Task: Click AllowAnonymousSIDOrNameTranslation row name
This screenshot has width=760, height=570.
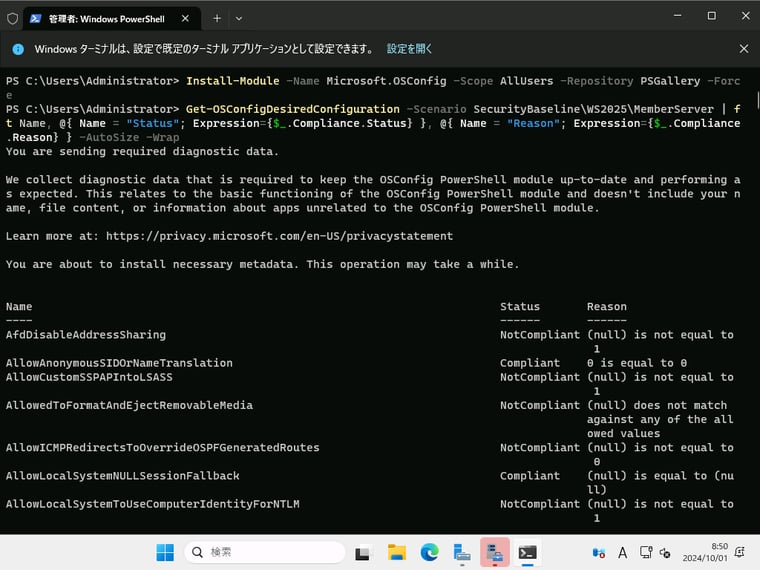Action: tap(119, 363)
